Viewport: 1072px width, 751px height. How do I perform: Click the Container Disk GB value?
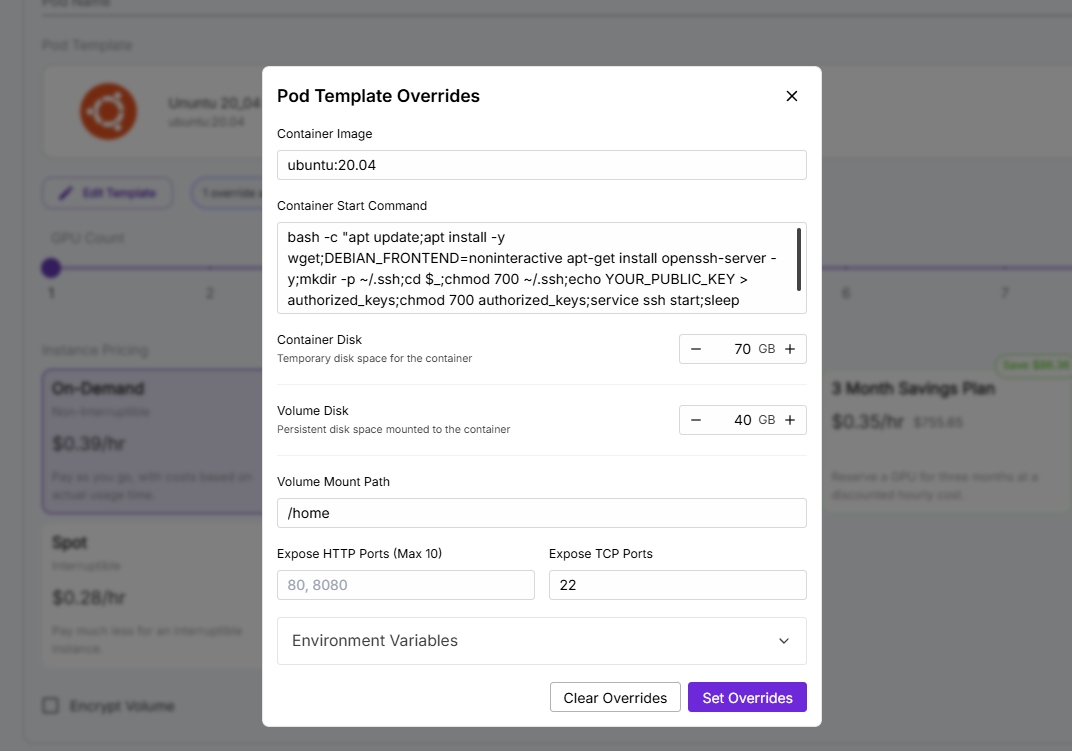(x=741, y=349)
